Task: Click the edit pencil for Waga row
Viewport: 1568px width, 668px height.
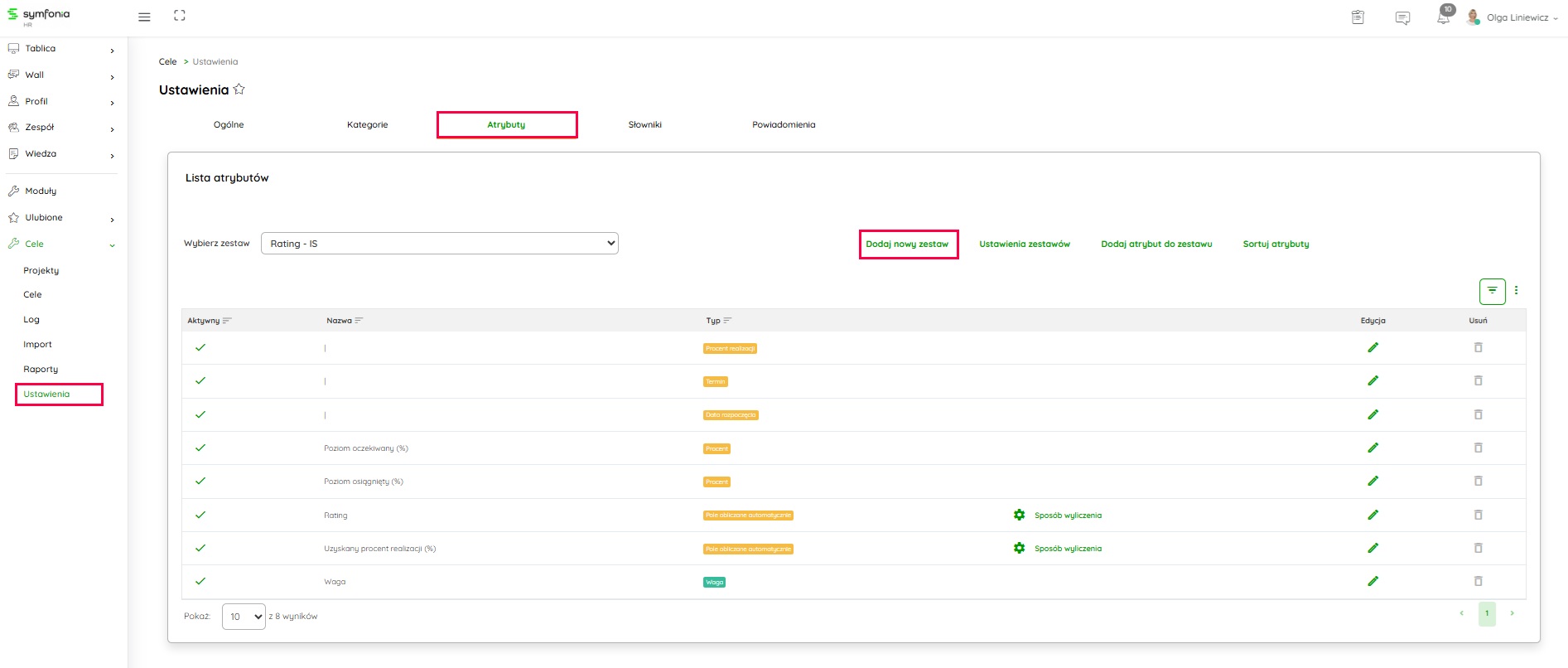Action: 1373,581
